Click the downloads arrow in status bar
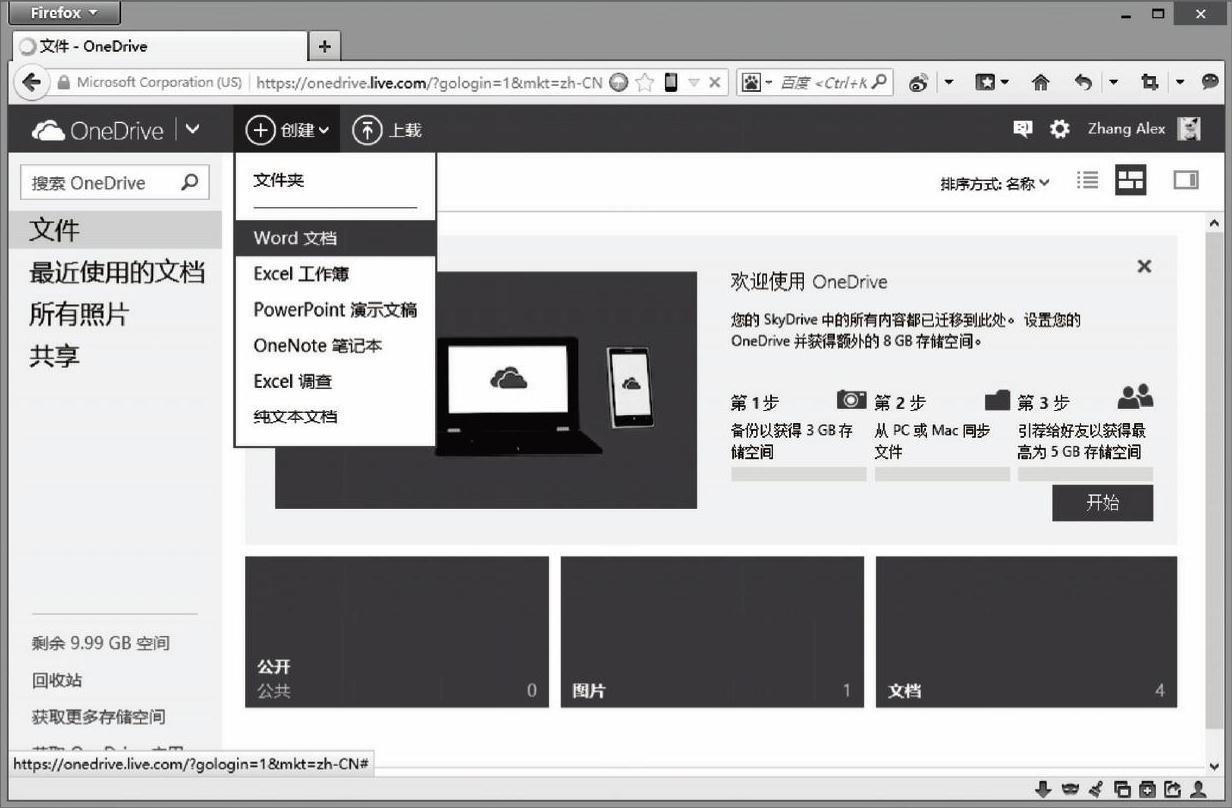 1043,790
